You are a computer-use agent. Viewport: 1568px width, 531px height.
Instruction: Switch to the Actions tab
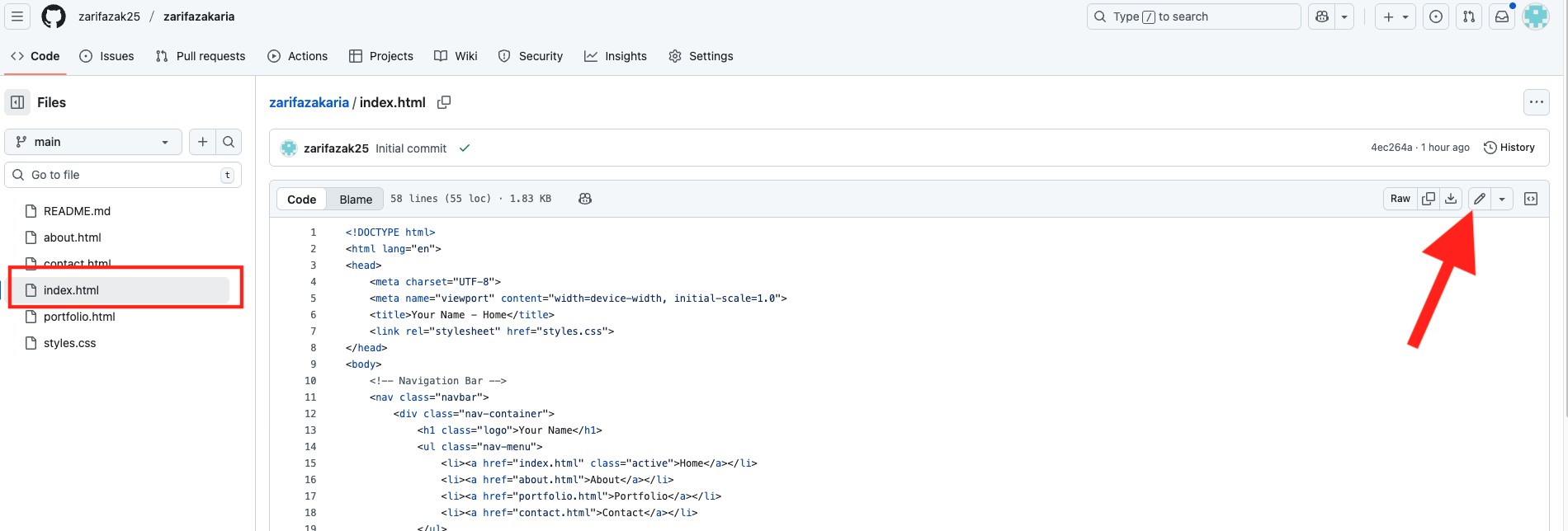(298, 56)
